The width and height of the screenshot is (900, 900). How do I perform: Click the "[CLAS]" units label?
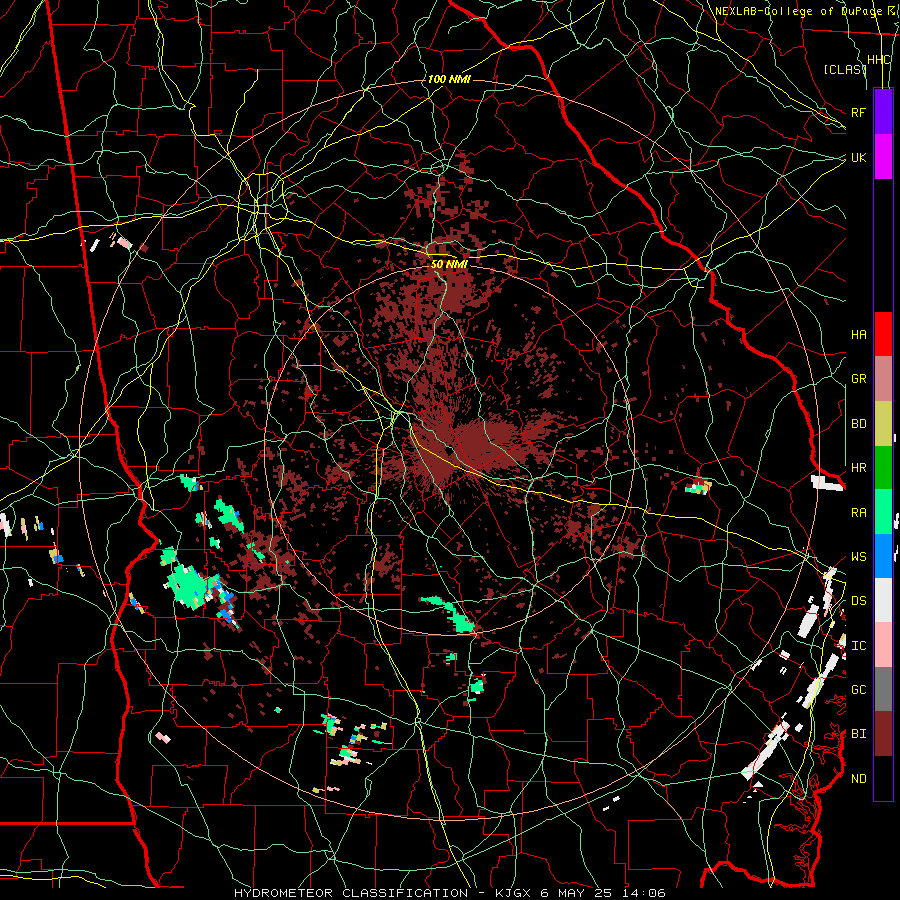(845, 69)
